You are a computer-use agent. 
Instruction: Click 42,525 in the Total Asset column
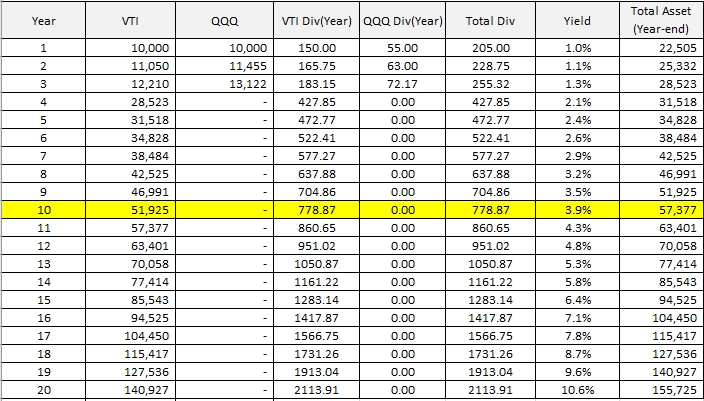[x=661, y=156]
